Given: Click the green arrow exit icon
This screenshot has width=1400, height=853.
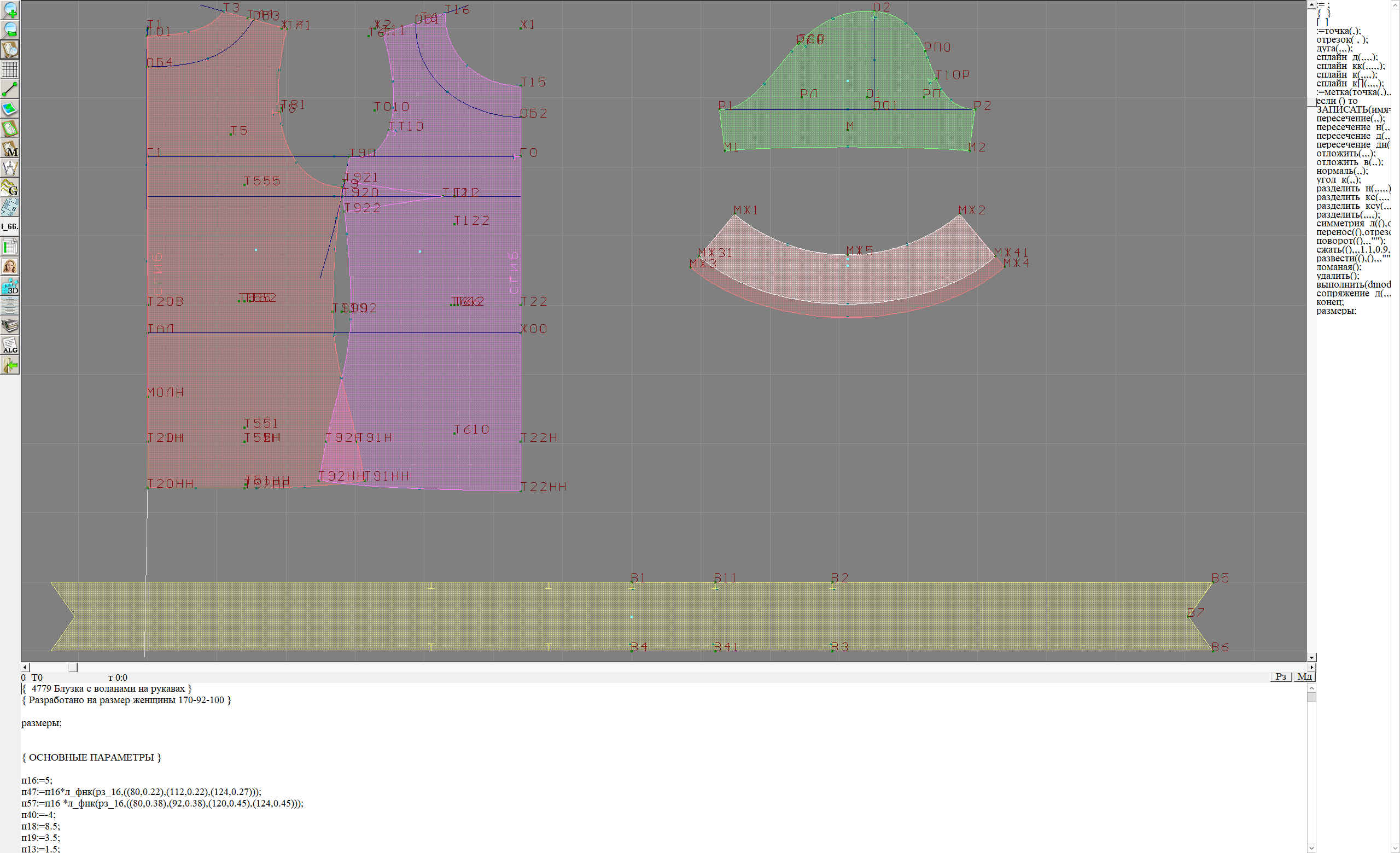Looking at the screenshot, I should click(10, 366).
